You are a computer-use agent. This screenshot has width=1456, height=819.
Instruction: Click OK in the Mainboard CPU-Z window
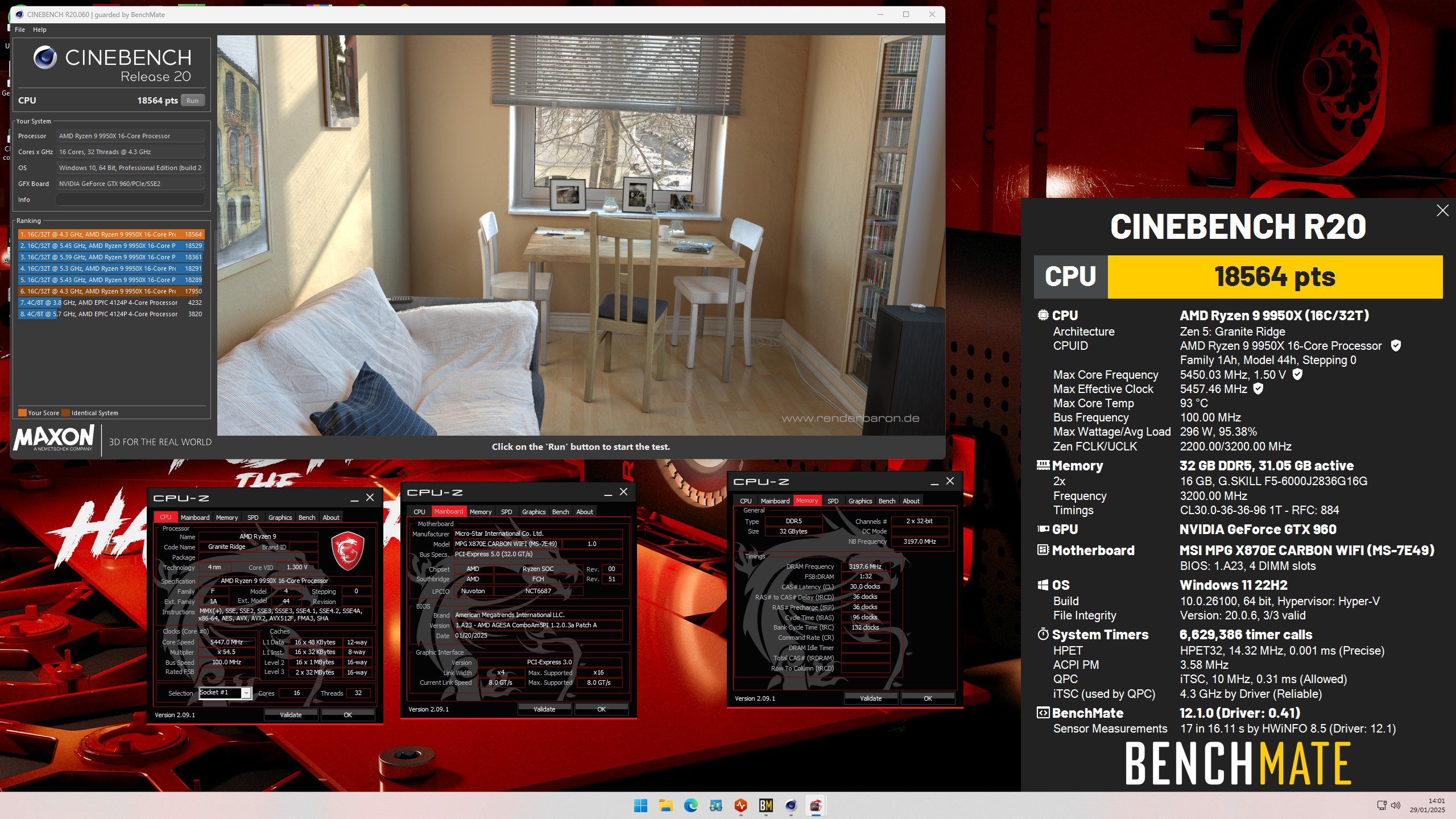[x=601, y=709]
